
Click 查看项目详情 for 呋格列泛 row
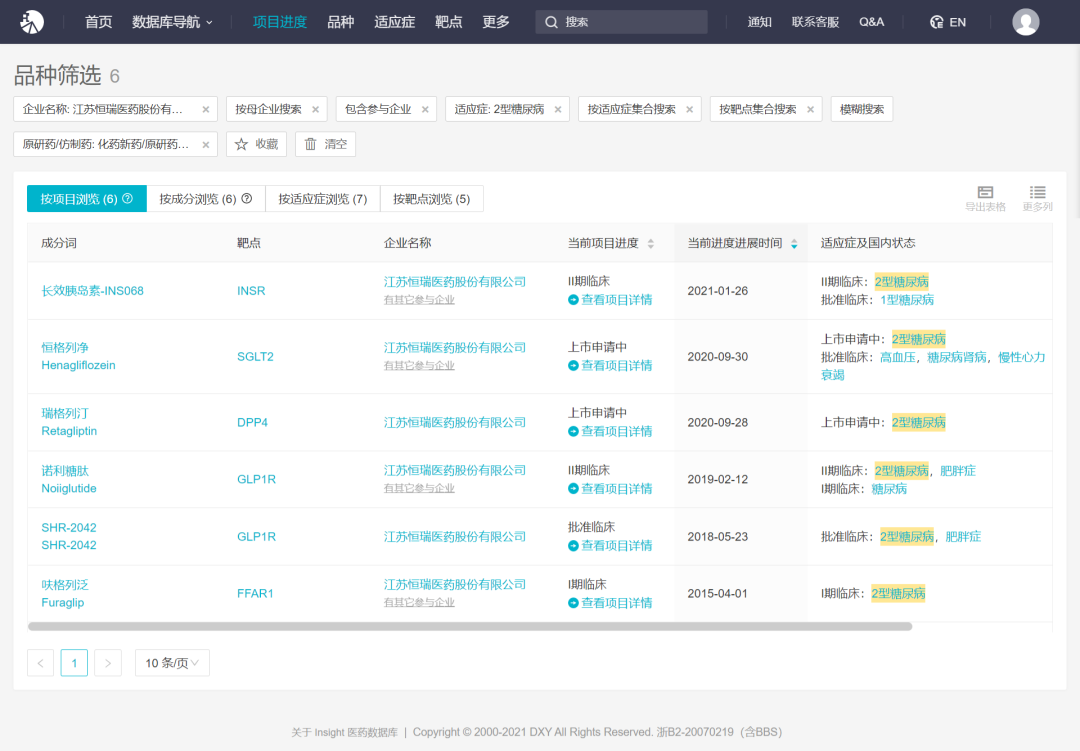pos(610,603)
